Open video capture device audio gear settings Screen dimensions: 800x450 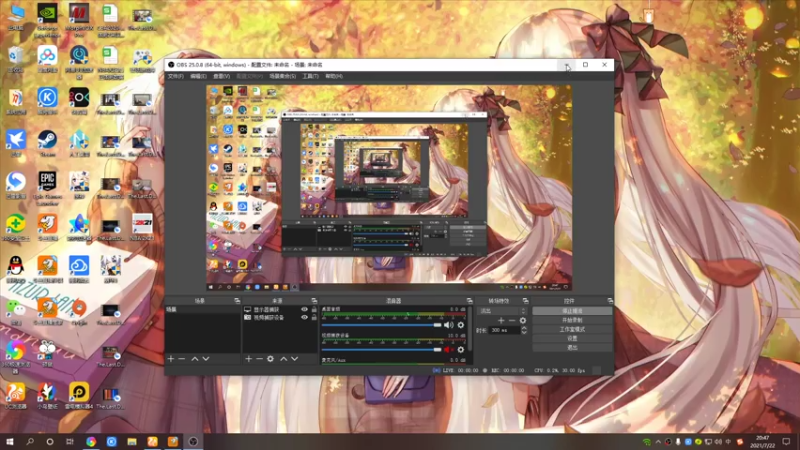(461, 349)
